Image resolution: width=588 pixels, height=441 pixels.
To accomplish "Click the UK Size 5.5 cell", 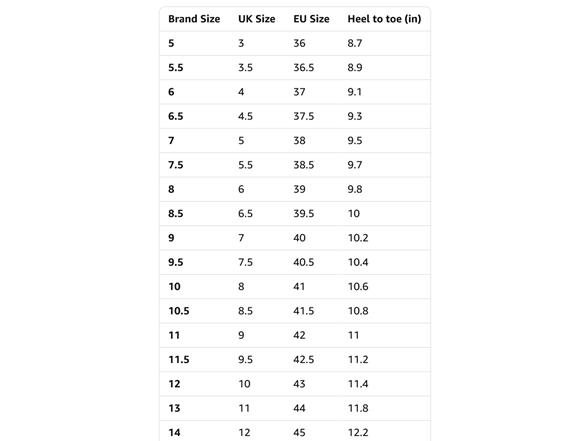I will tap(245, 165).
